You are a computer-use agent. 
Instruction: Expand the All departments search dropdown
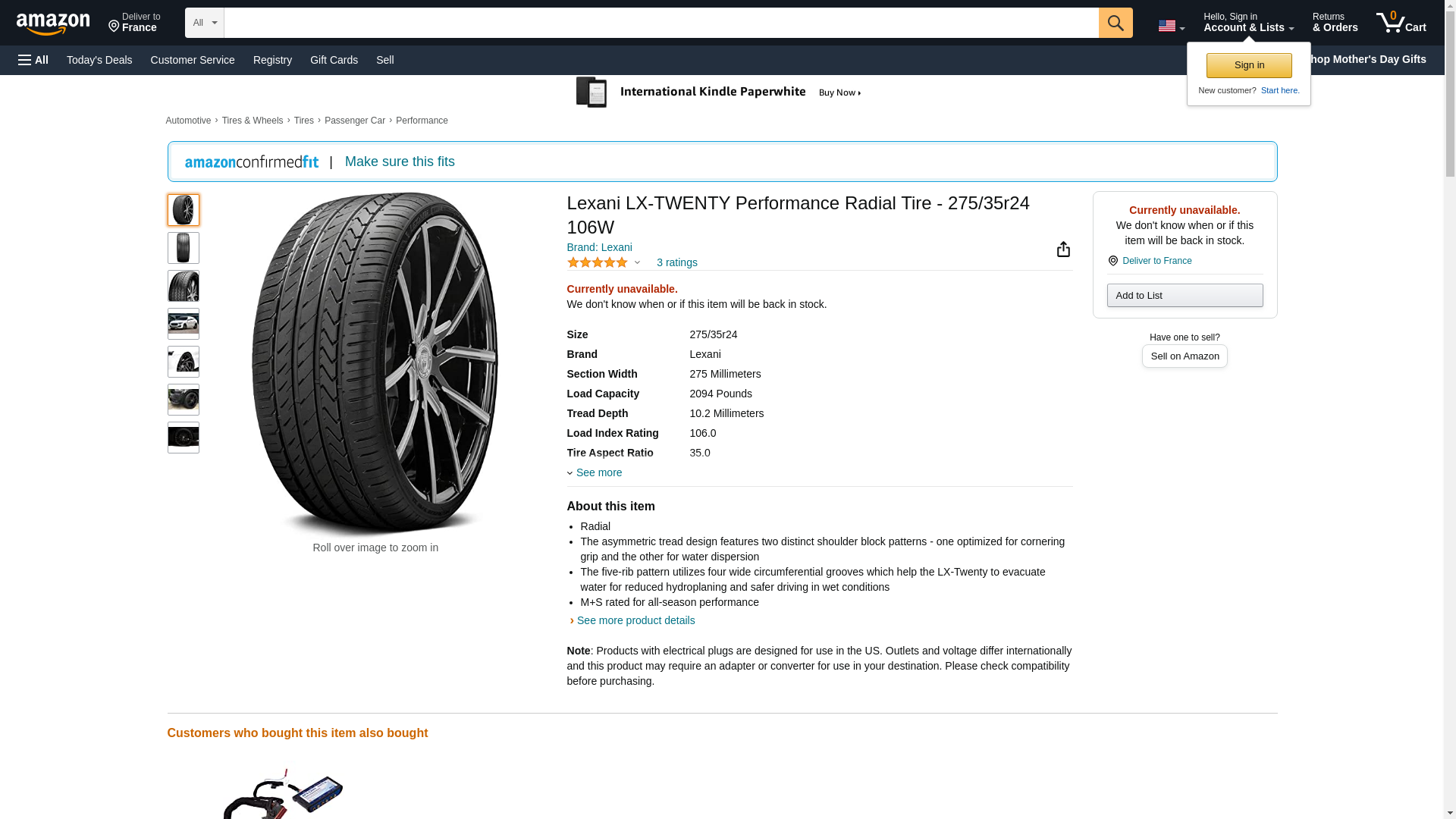204,23
